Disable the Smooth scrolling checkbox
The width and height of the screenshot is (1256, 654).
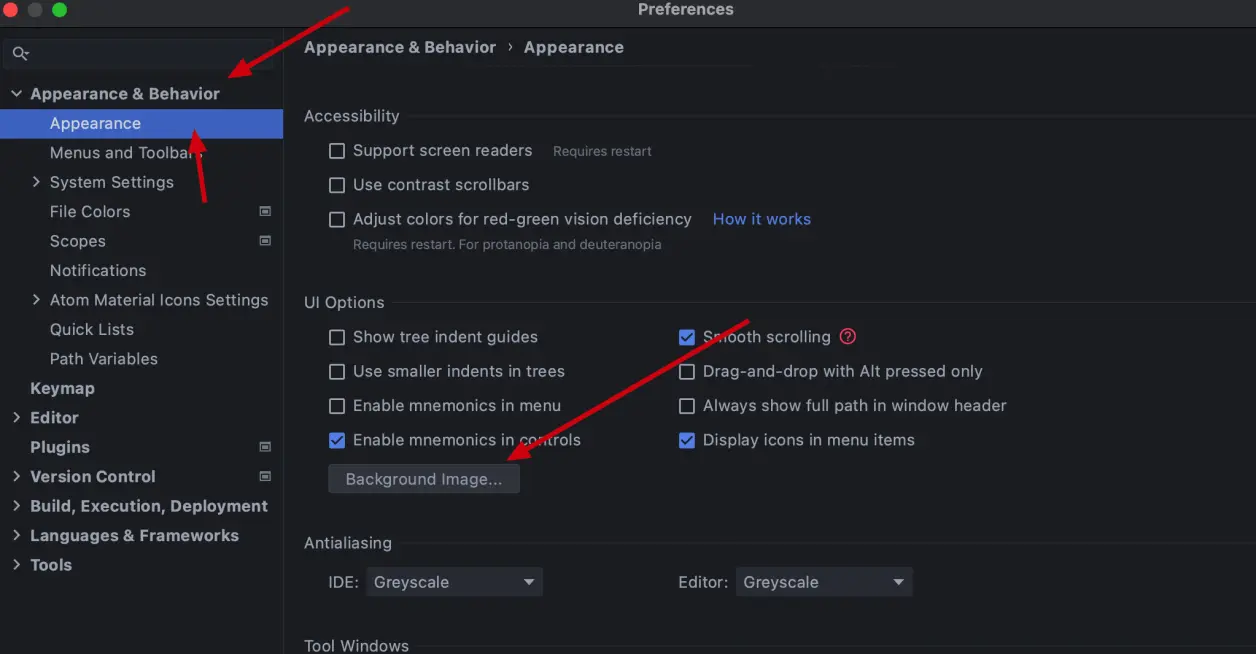coord(687,337)
